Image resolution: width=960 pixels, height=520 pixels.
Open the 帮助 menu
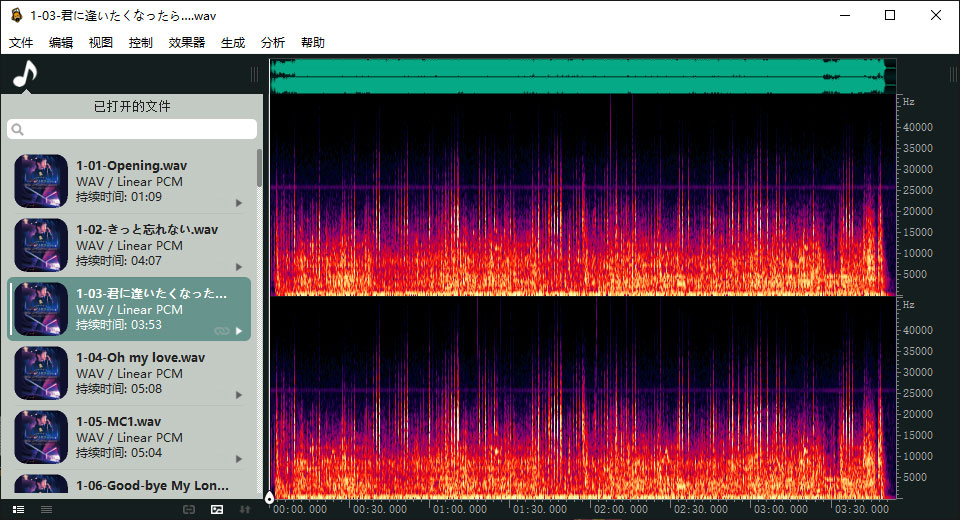click(x=312, y=42)
